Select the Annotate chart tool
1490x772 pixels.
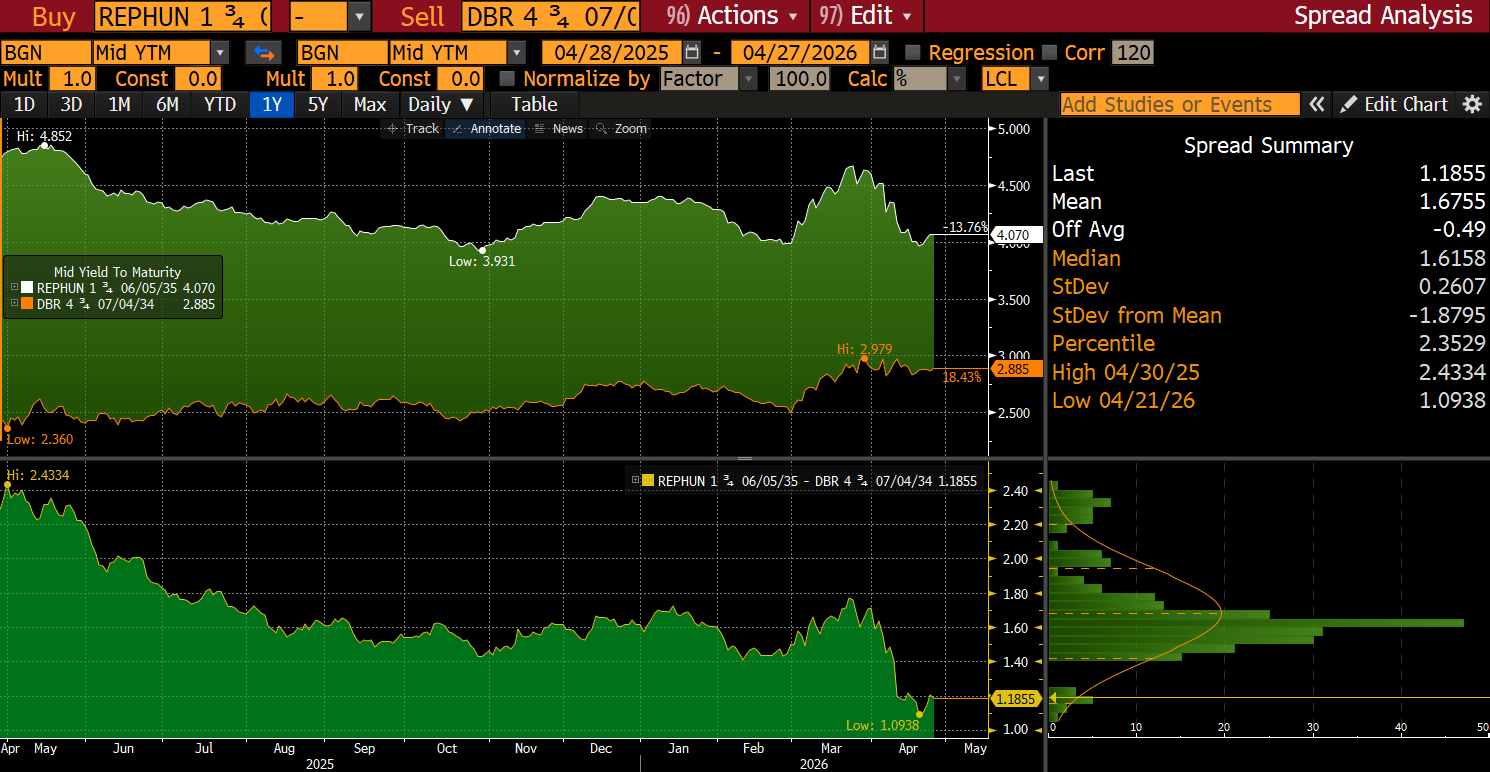pyautogui.click(x=486, y=129)
